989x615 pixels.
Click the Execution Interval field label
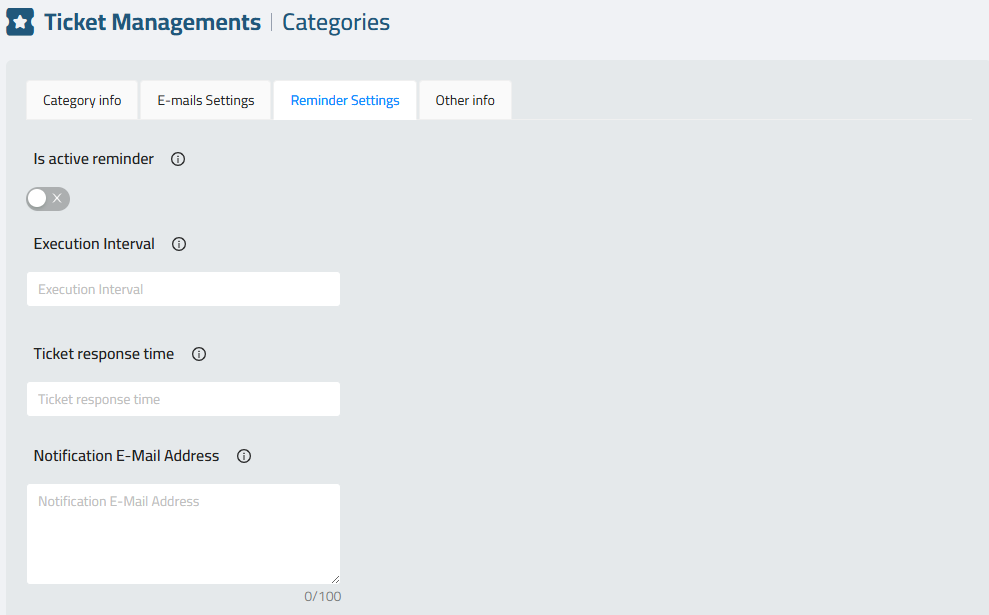(x=94, y=244)
